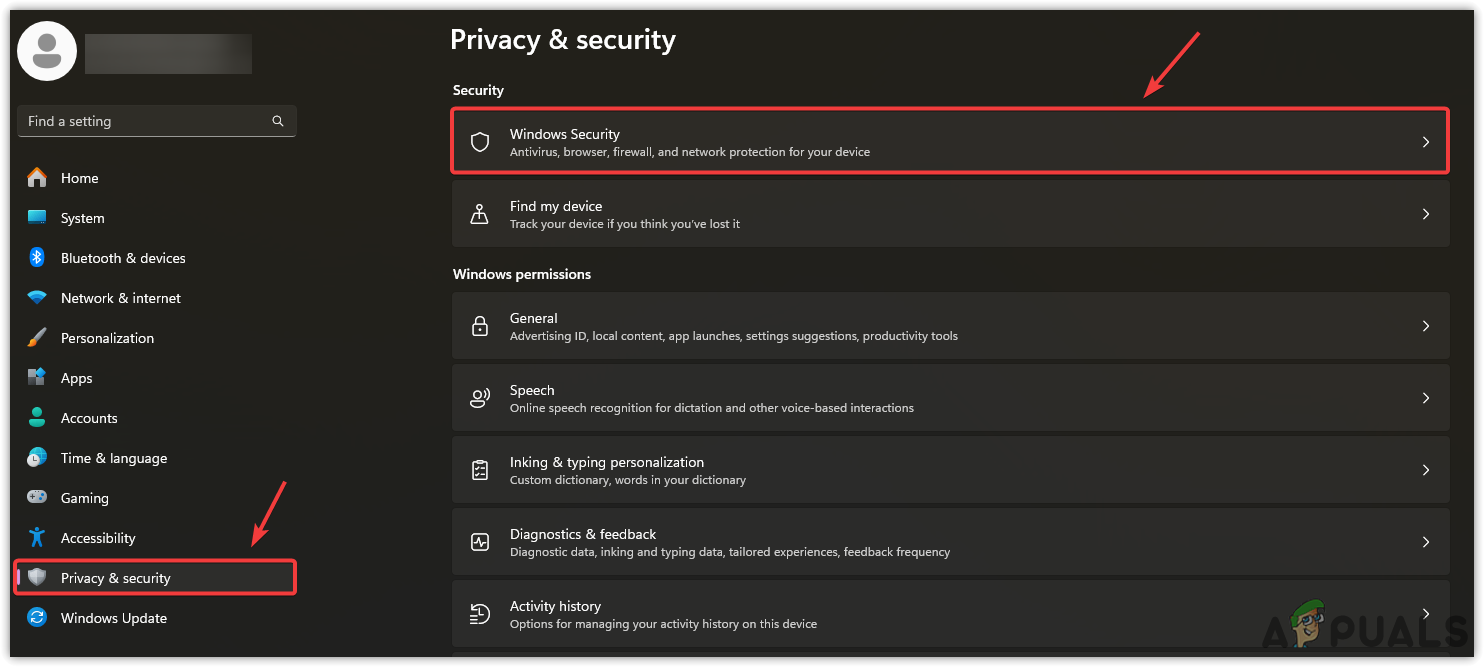The width and height of the screenshot is (1484, 667).
Task: Click the Find a setting search box
Action: point(145,121)
